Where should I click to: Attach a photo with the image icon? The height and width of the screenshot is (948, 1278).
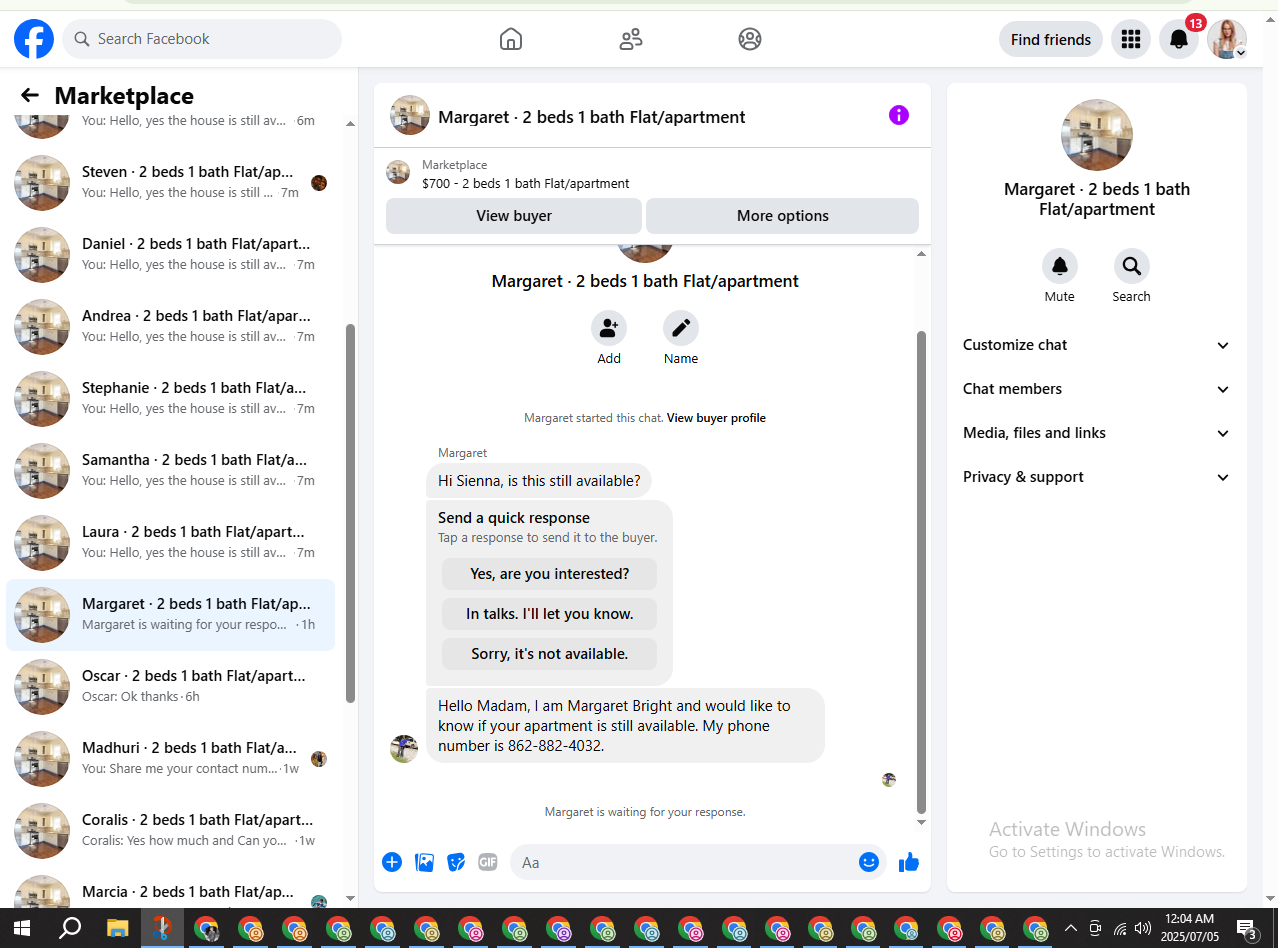tap(424, 862)
